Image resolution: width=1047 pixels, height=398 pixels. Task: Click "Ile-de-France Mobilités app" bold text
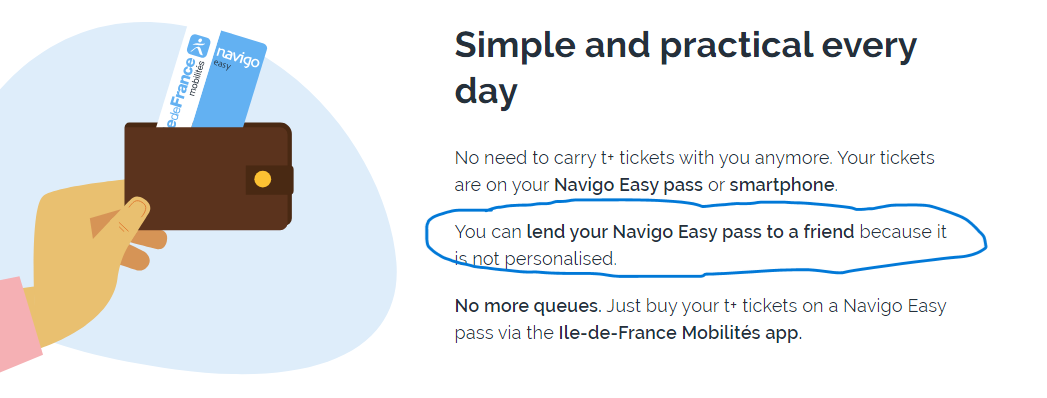click(678, 333)
